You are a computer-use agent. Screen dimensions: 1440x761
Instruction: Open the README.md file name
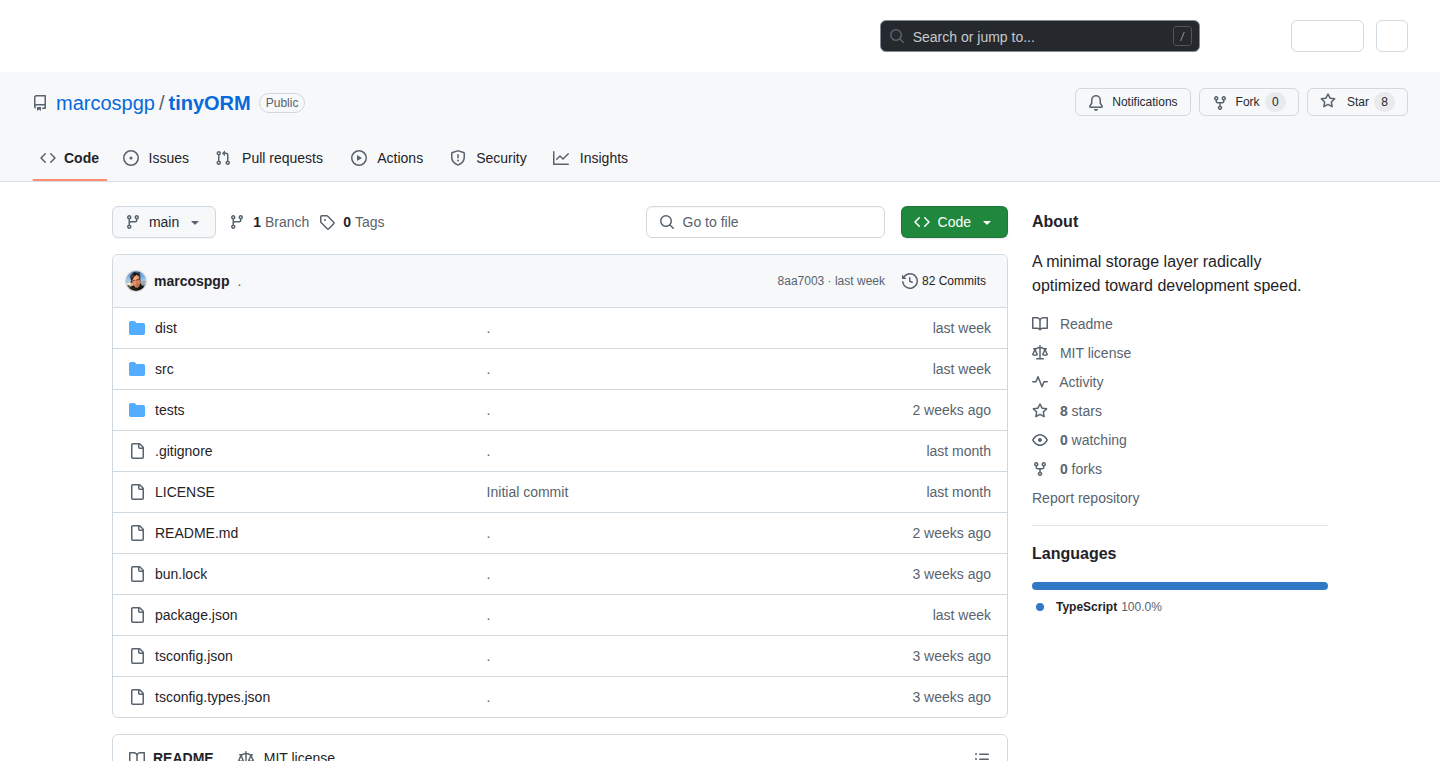point(196,533)
